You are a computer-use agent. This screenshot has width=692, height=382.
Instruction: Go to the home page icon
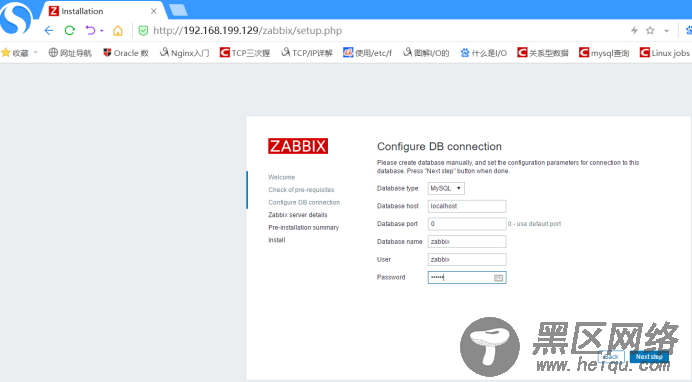tap(118, 30)
